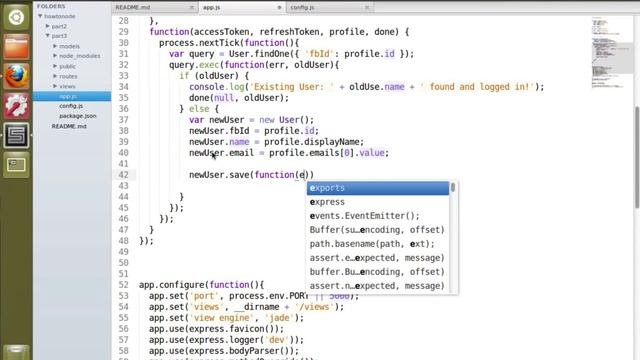Choose 'exports' autocomplete suggestion
This screenshot has height=360, width=640.
click(378, 188)
